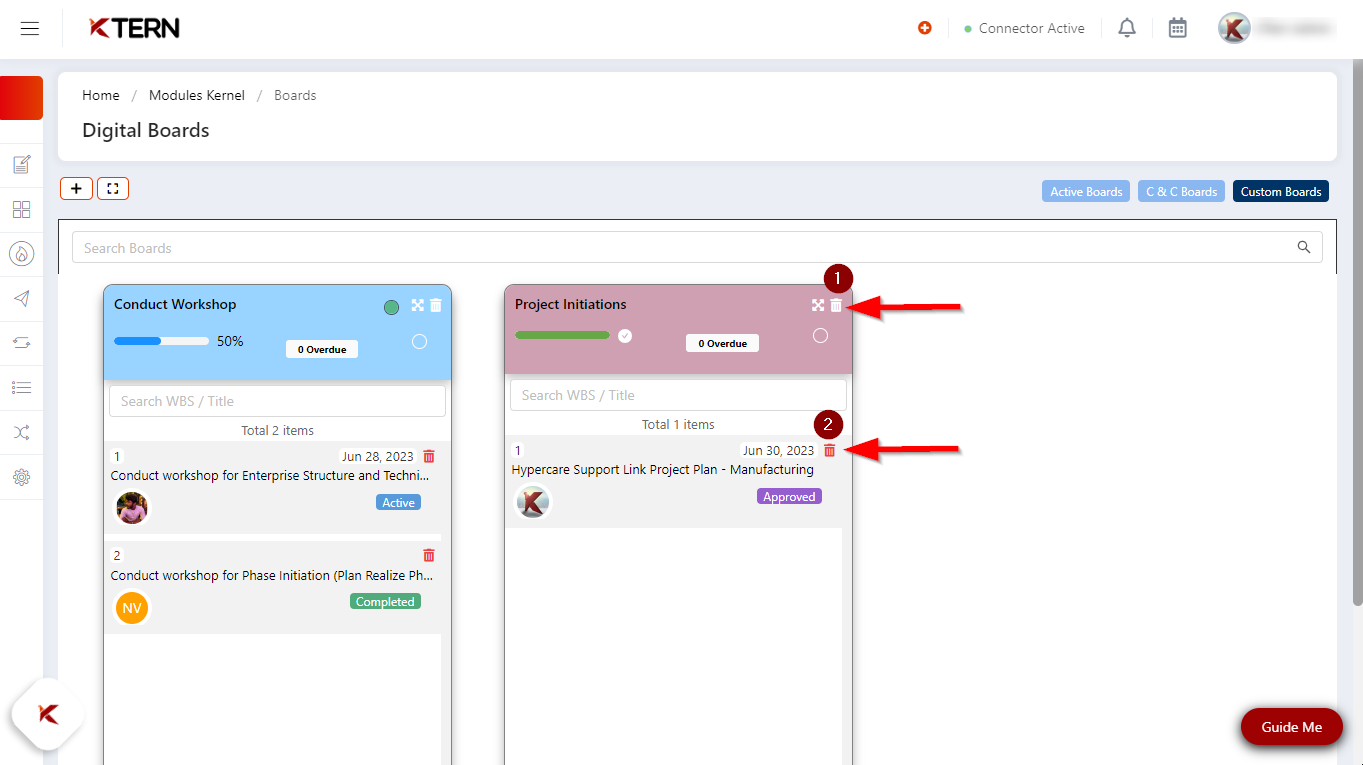This screenshot has height=765, width=1363.
Task: Click the Connector Active status
Action: pos(1024,28)
